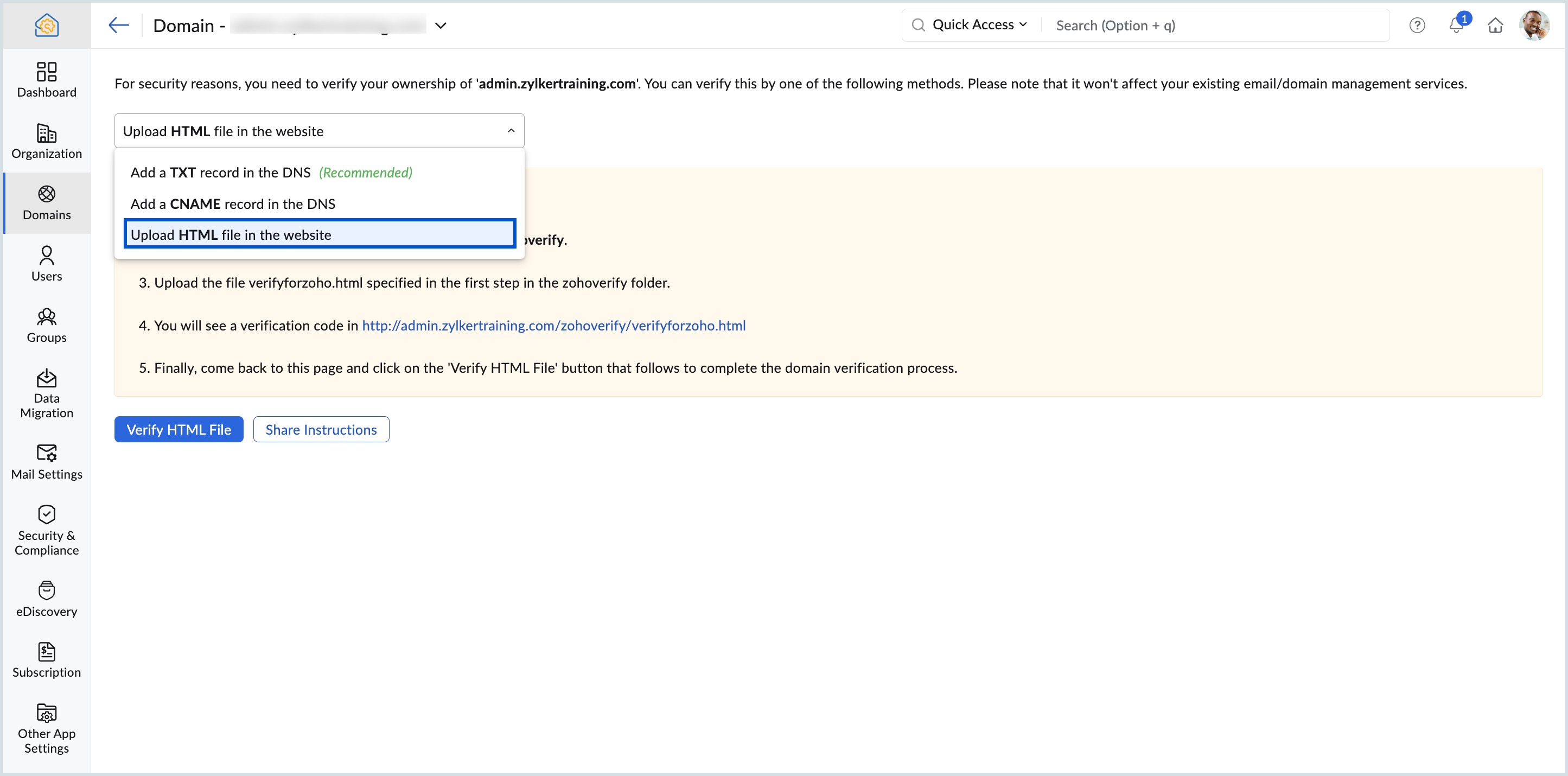Image resolution: width=1568 pixels, height=776 pixels.
Task: Open the Domains panel
Action: pyautogui.click(x=46, y=202)
